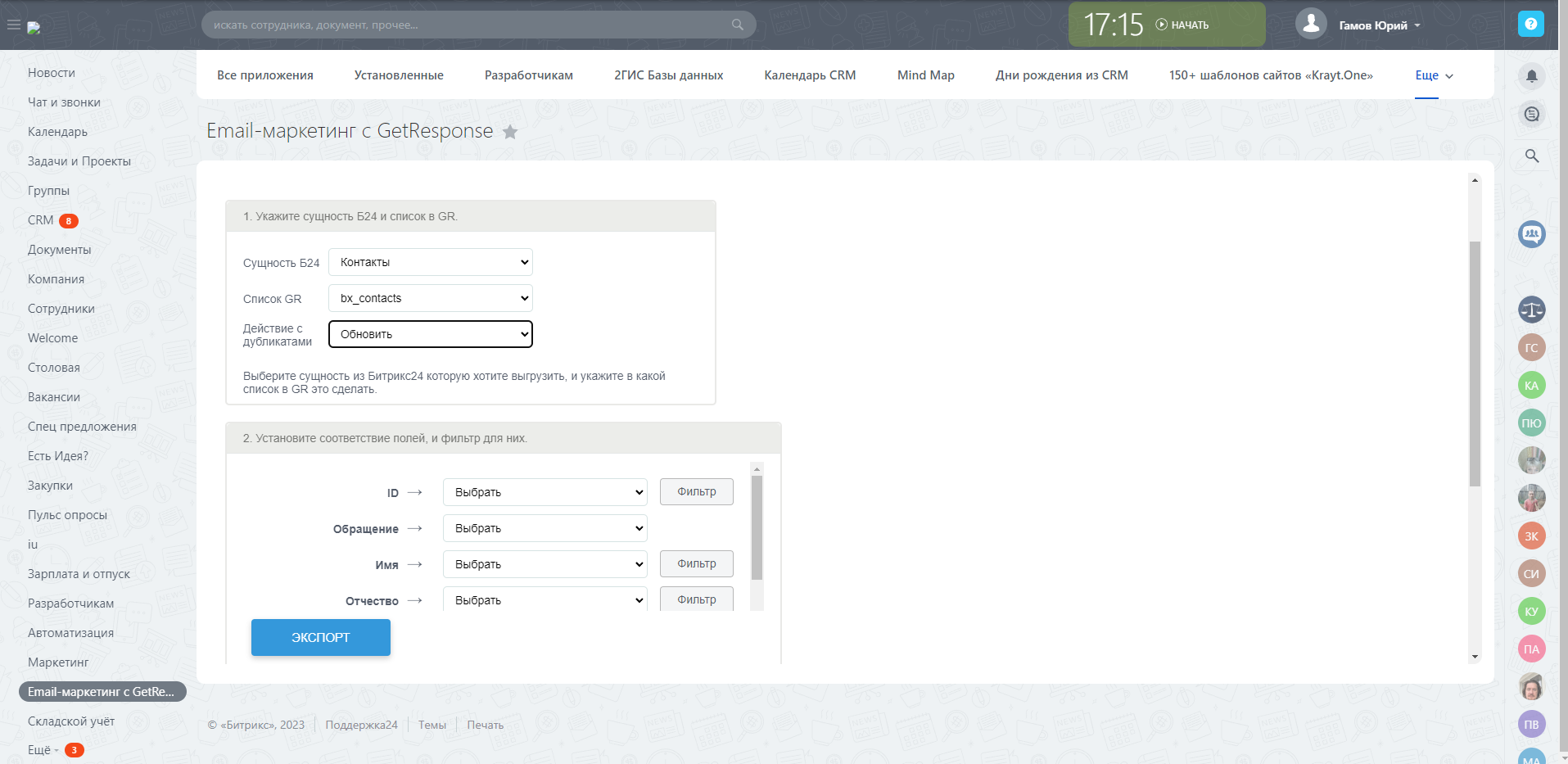This screenshot has height=764, width=1568.
Task: Start the workday timer with НАЧАТЬ
Action: click(x=1182, y=25)
